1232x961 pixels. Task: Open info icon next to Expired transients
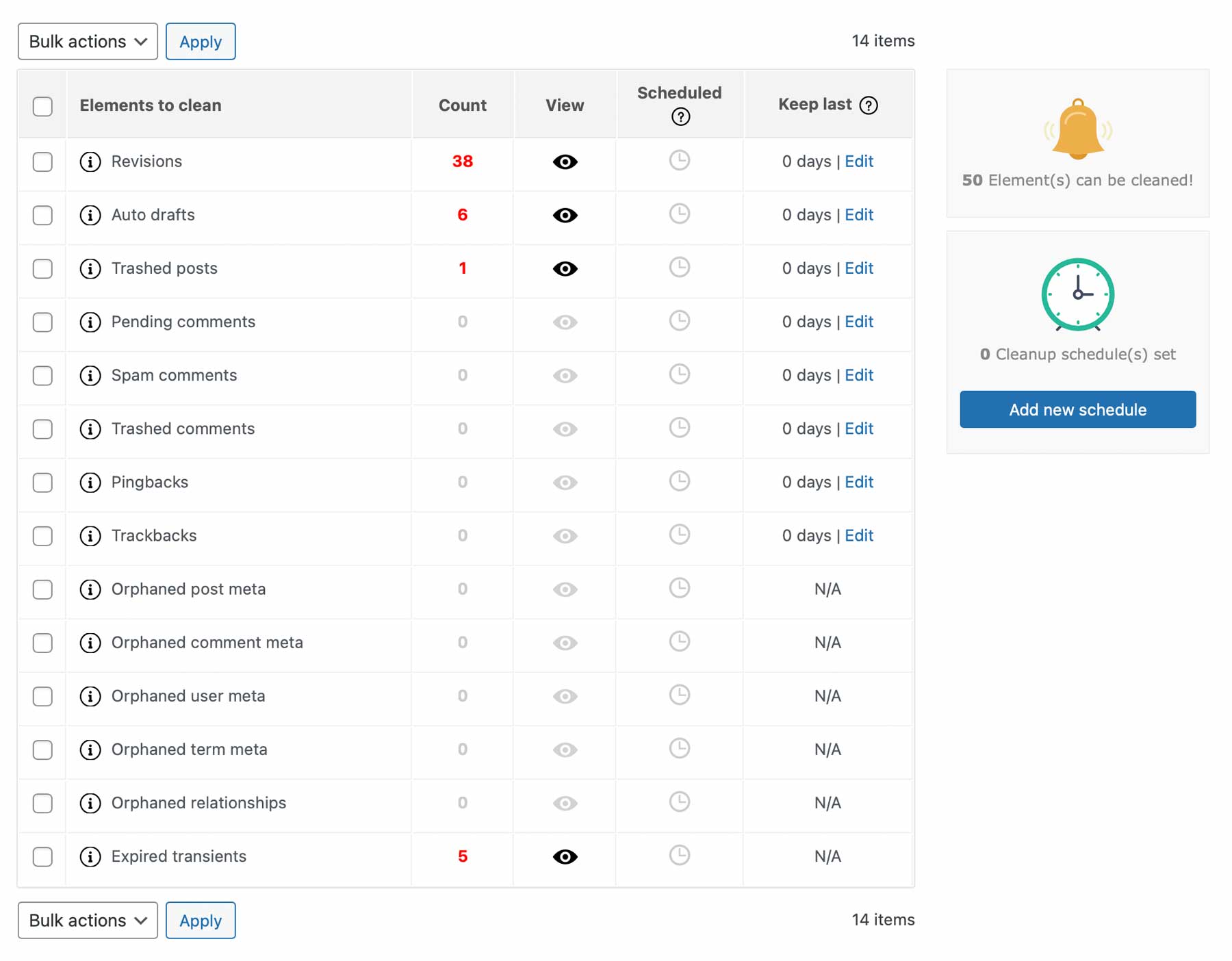(90, 856)
